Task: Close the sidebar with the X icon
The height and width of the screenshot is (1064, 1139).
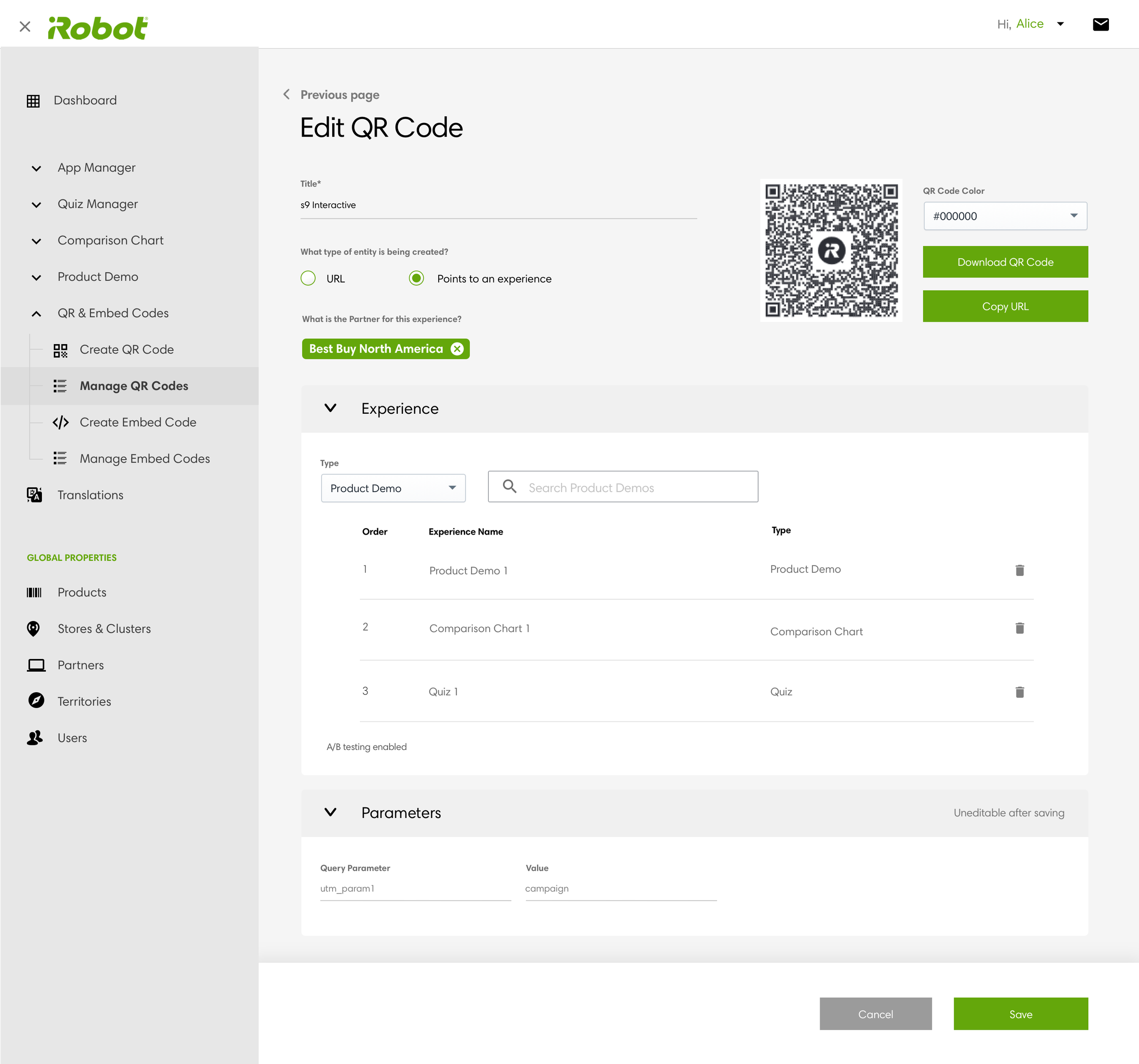Action: click(25, 26)
